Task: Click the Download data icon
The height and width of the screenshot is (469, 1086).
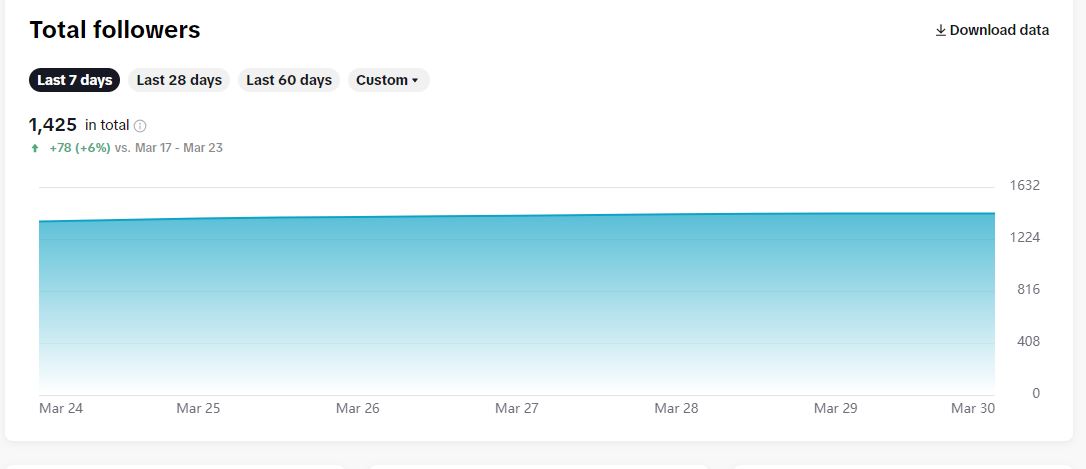Action: point(941,30)
